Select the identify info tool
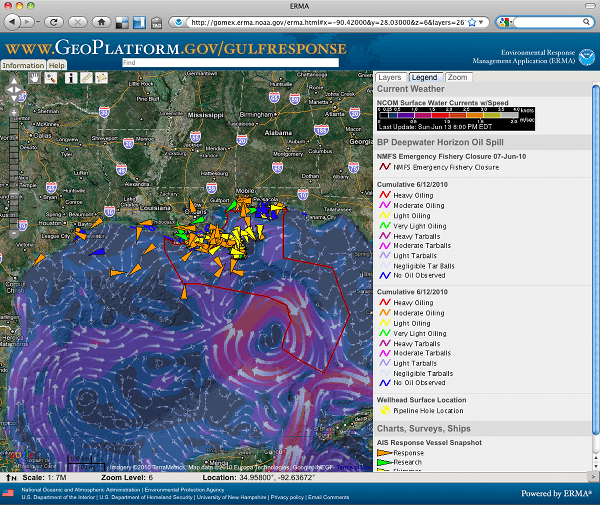The width and height of the screenshot is (600, 505). coord(70,78)
